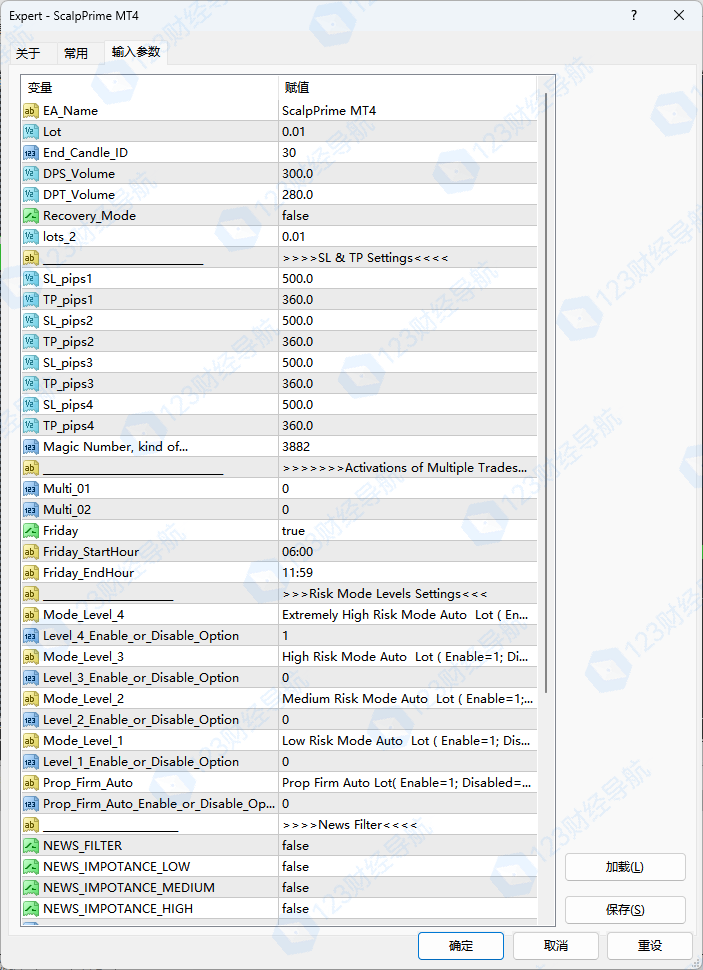Select the SL_pips2 row
The image size is (703, 970).
279,321
